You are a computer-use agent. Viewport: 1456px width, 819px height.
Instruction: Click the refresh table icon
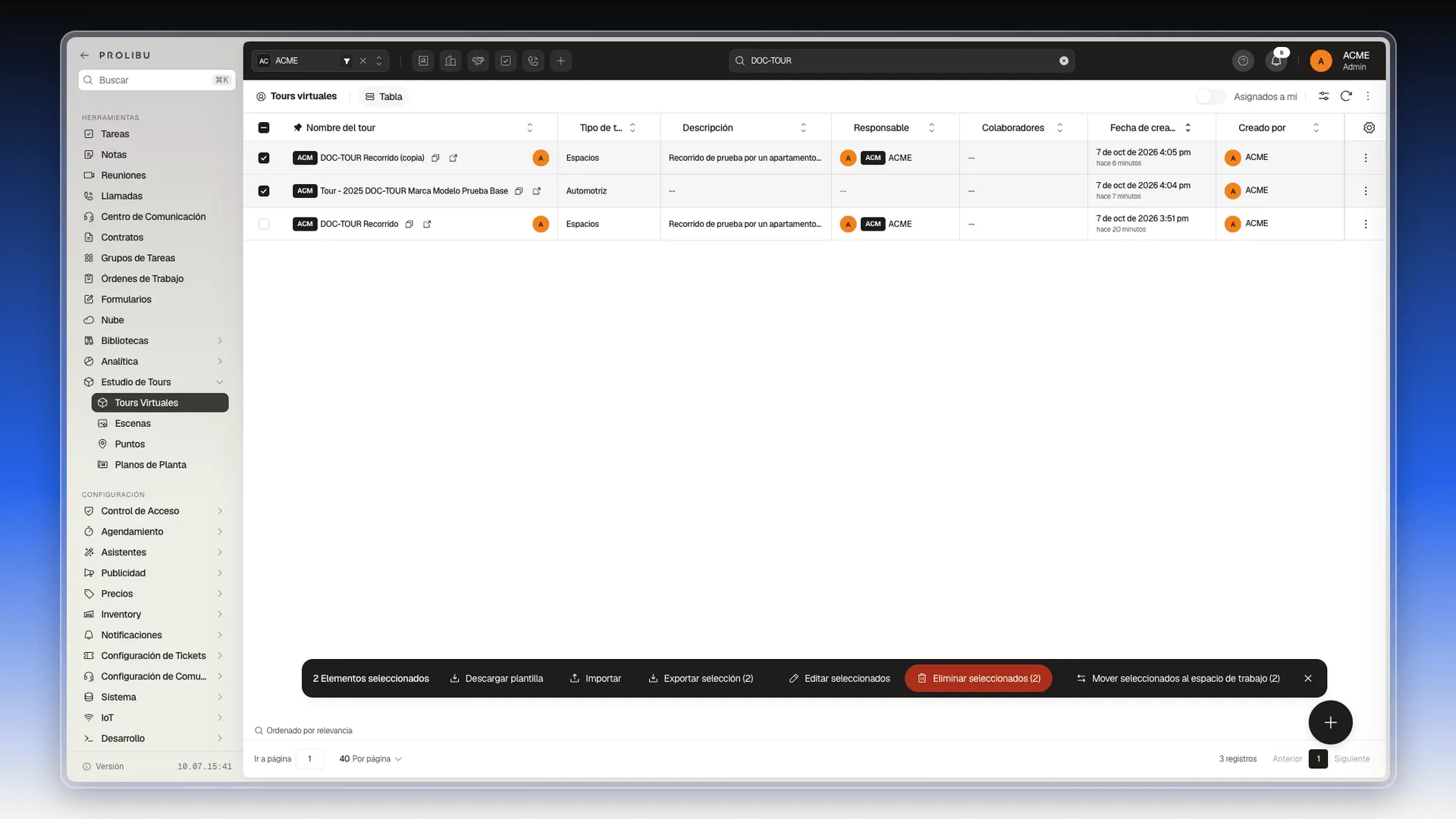(1346, 96)
